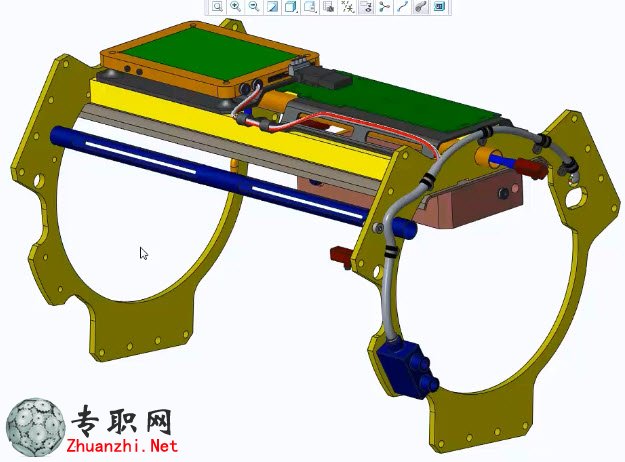Click the Zoom In magnifier icon
The width and height of the screenshot is (625, 462).
(x=236, y=7)
